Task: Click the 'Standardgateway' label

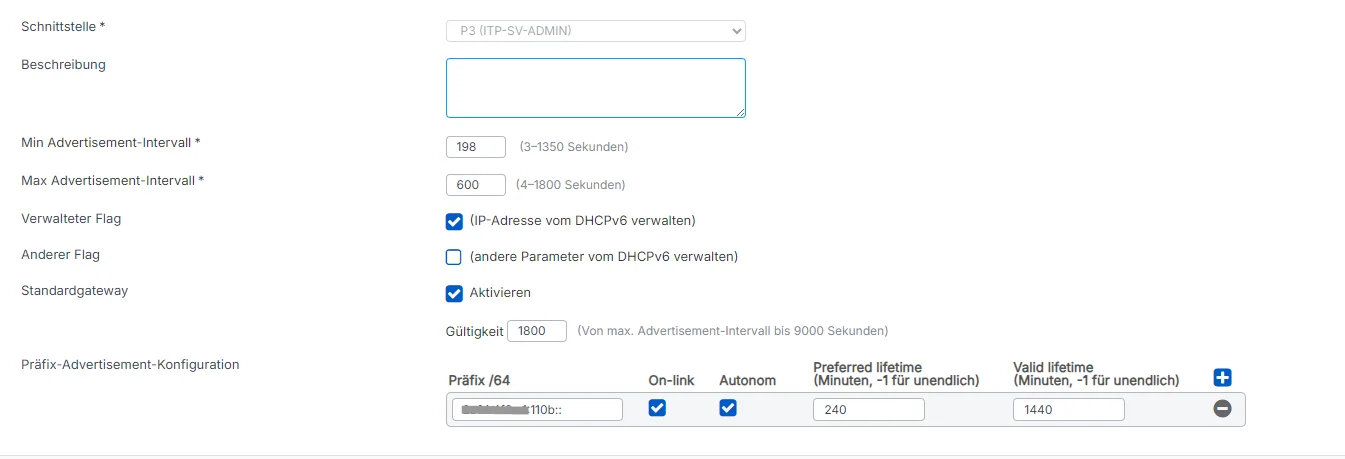Action: 75,291
